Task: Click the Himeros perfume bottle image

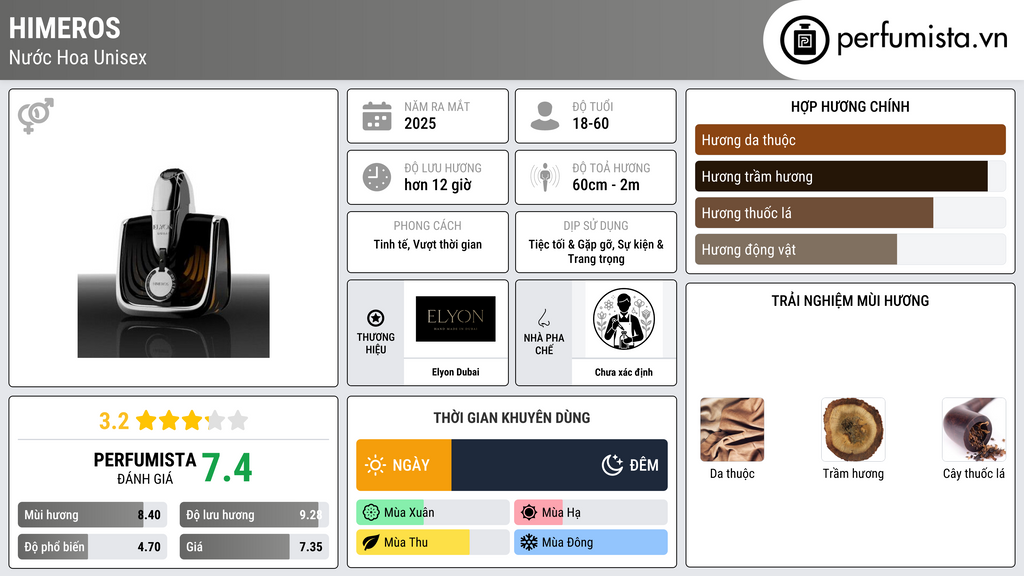Action: point(174,263)
